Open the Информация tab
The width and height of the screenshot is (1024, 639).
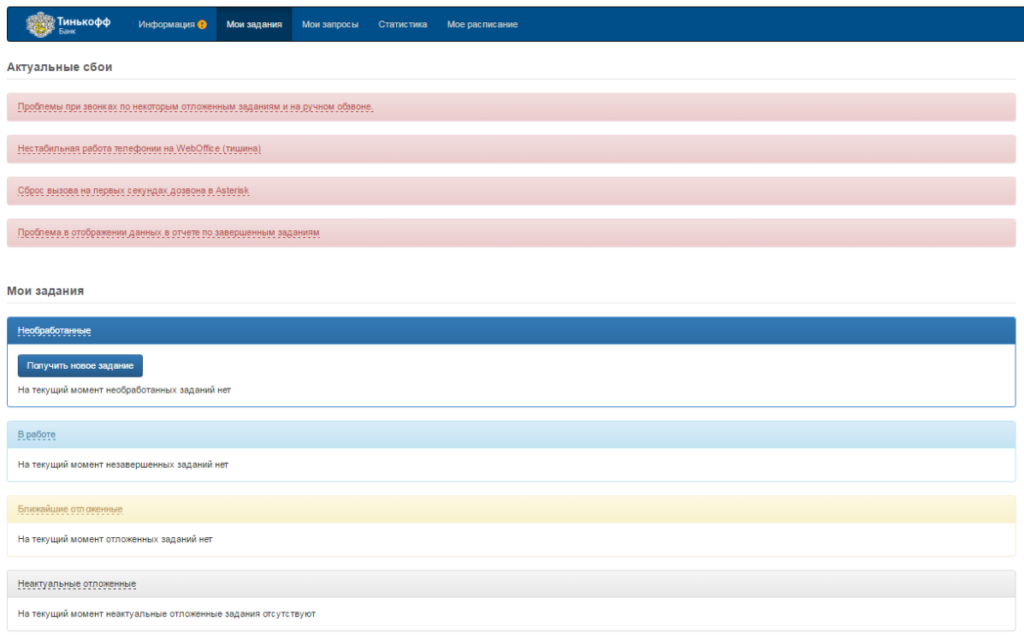tap(166, 24)
